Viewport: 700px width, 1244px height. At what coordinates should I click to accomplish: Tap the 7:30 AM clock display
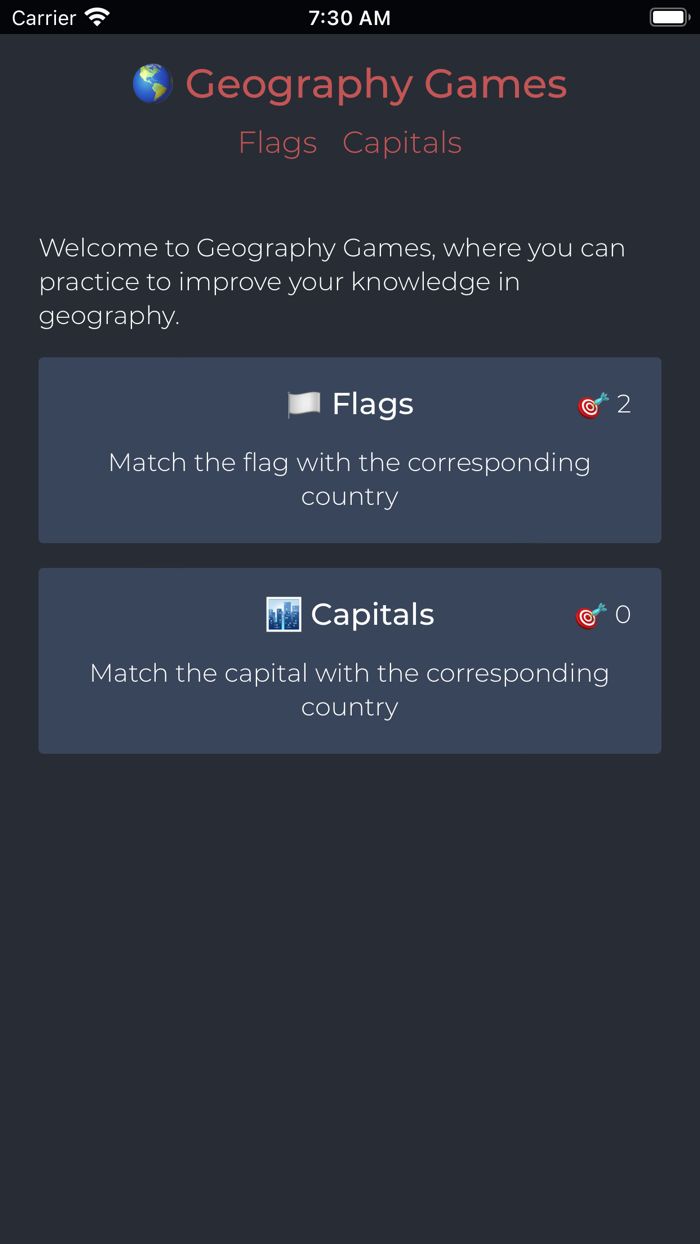349,16
